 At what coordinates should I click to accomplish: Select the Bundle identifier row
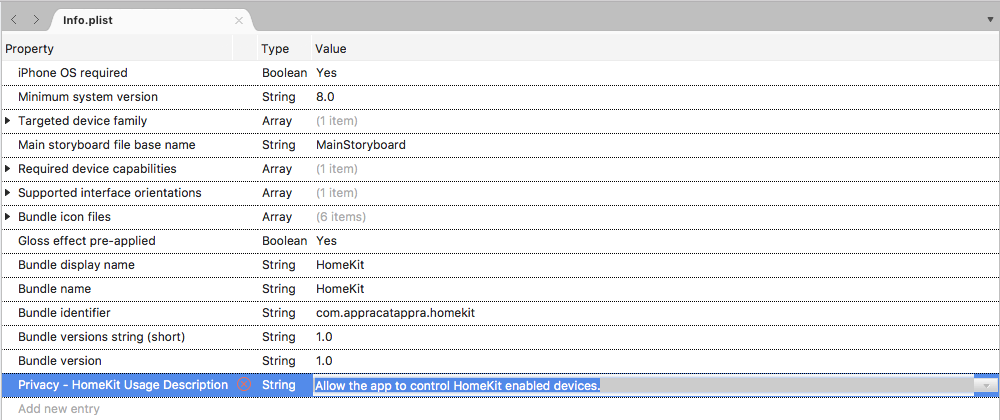(x=78, y=313)
